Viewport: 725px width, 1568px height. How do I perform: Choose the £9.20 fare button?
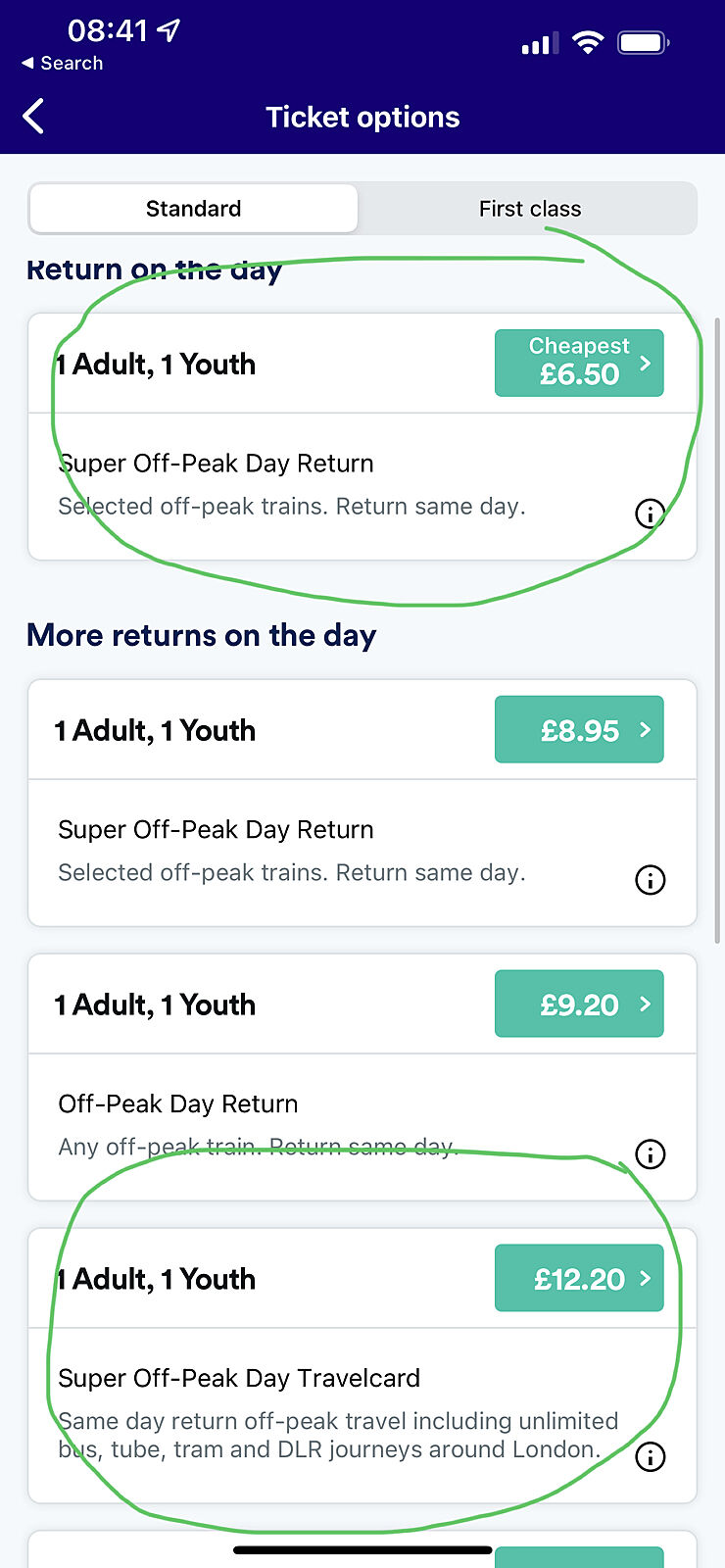pos(579,1004)
